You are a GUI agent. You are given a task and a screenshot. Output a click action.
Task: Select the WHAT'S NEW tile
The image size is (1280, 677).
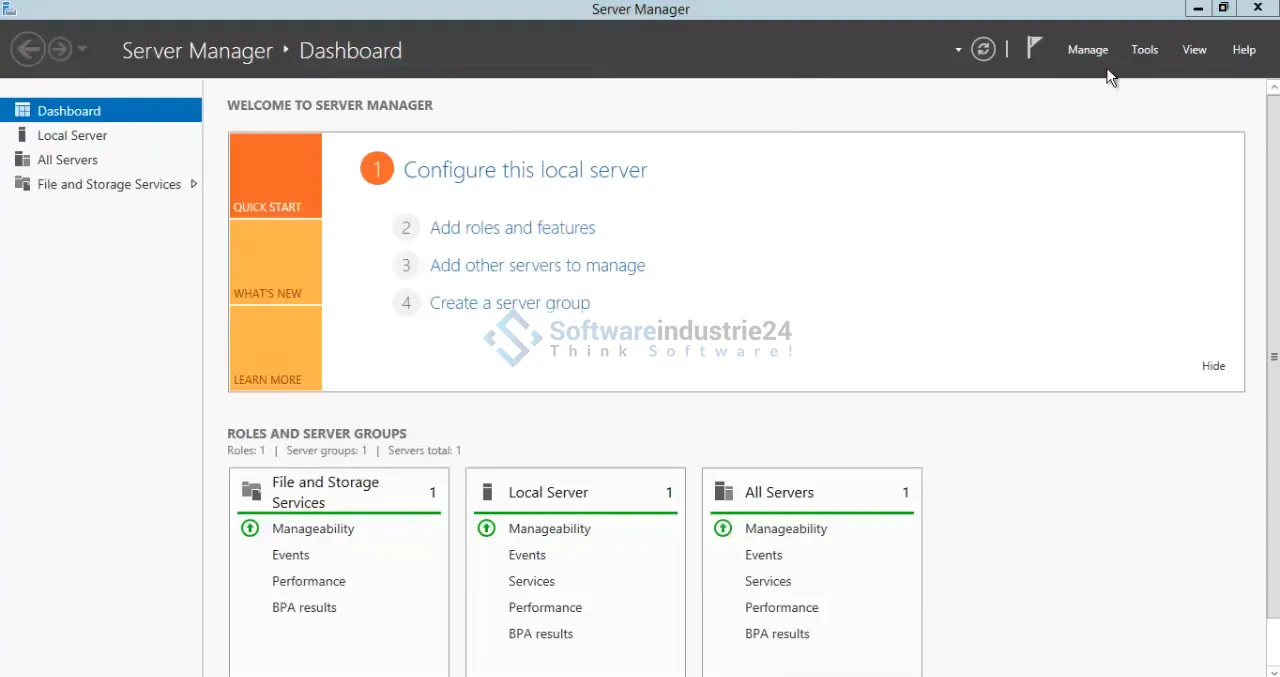coord(275,262)
